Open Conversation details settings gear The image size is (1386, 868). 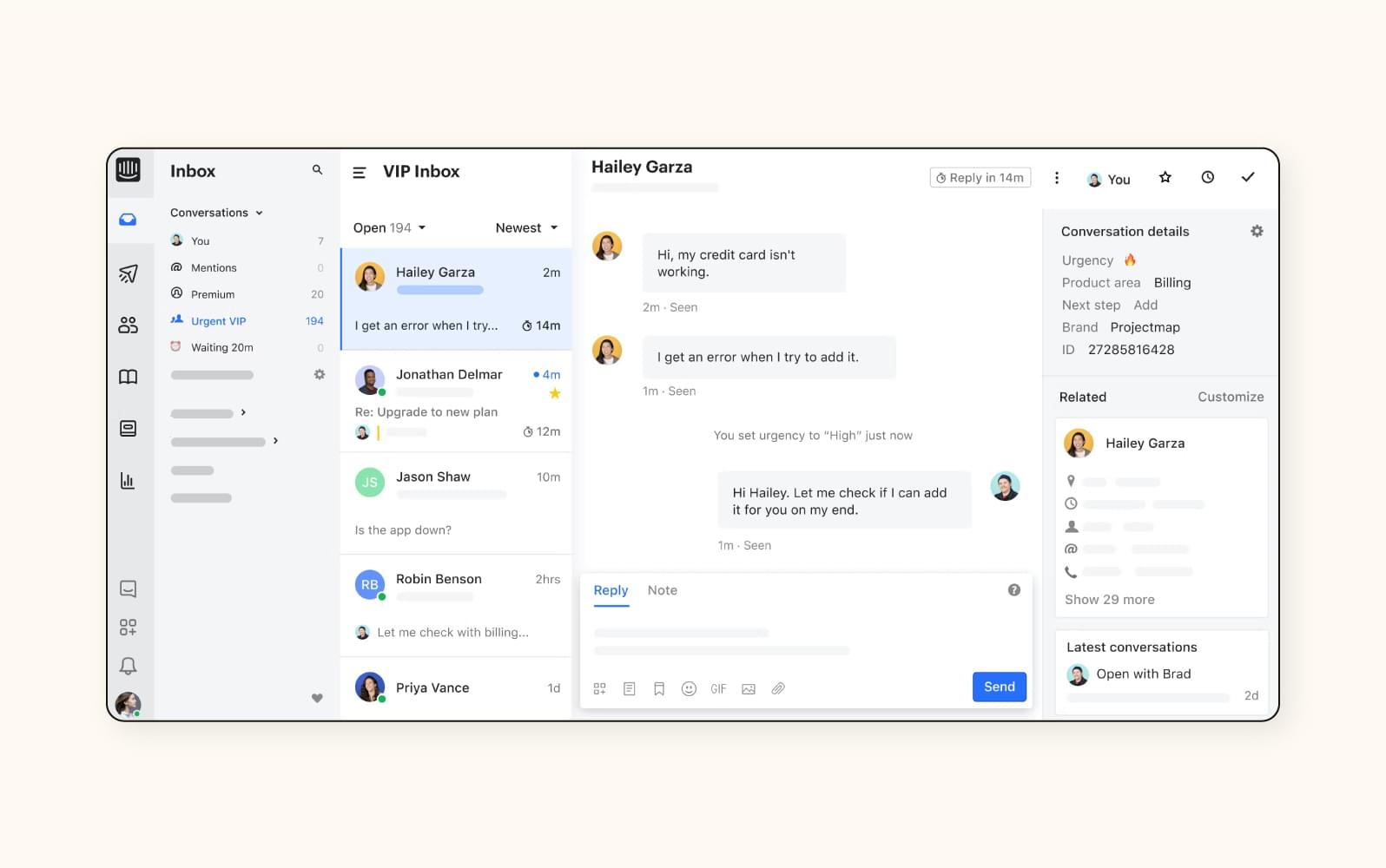point(1257,231)
